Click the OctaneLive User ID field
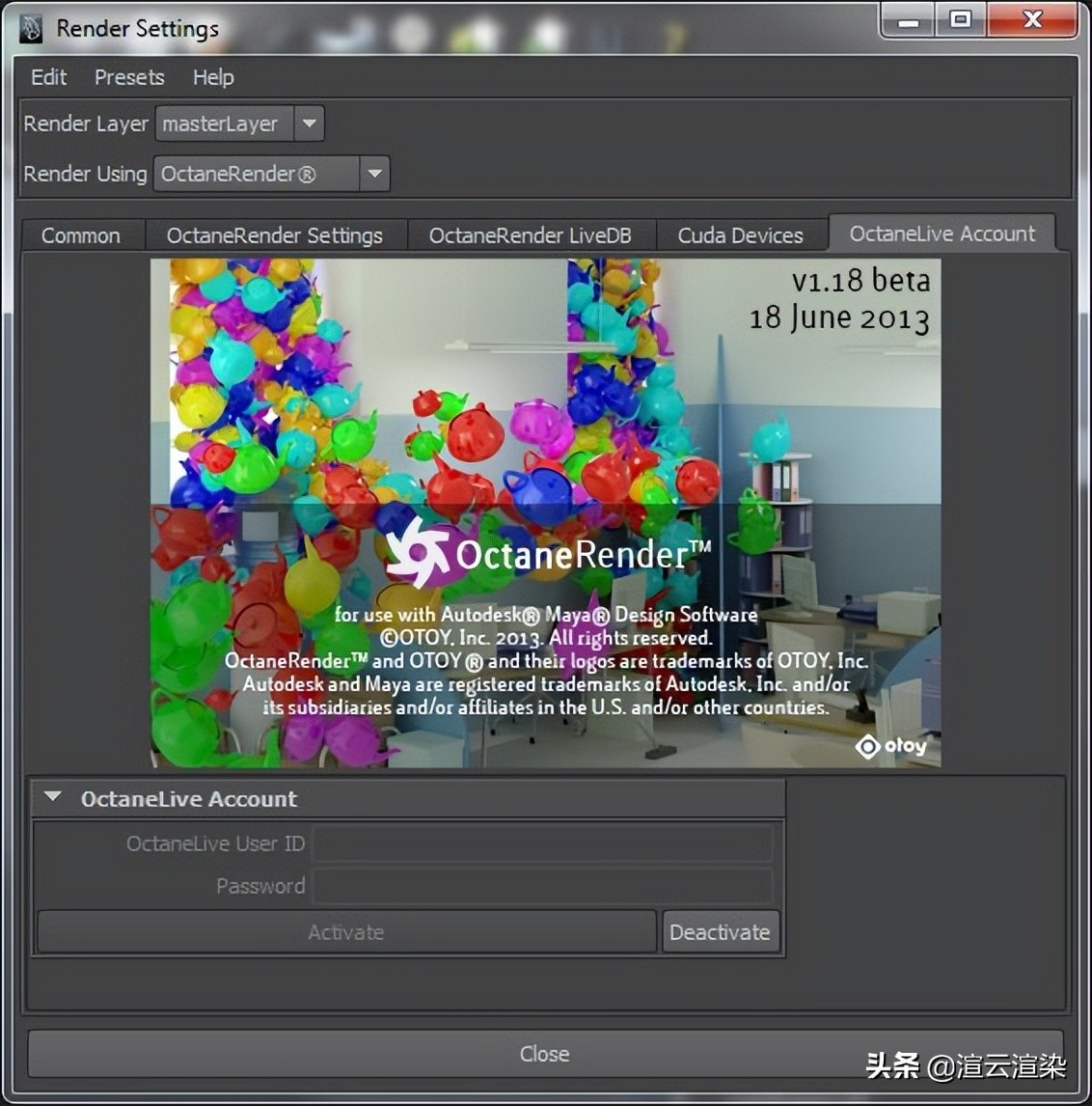 543,843
